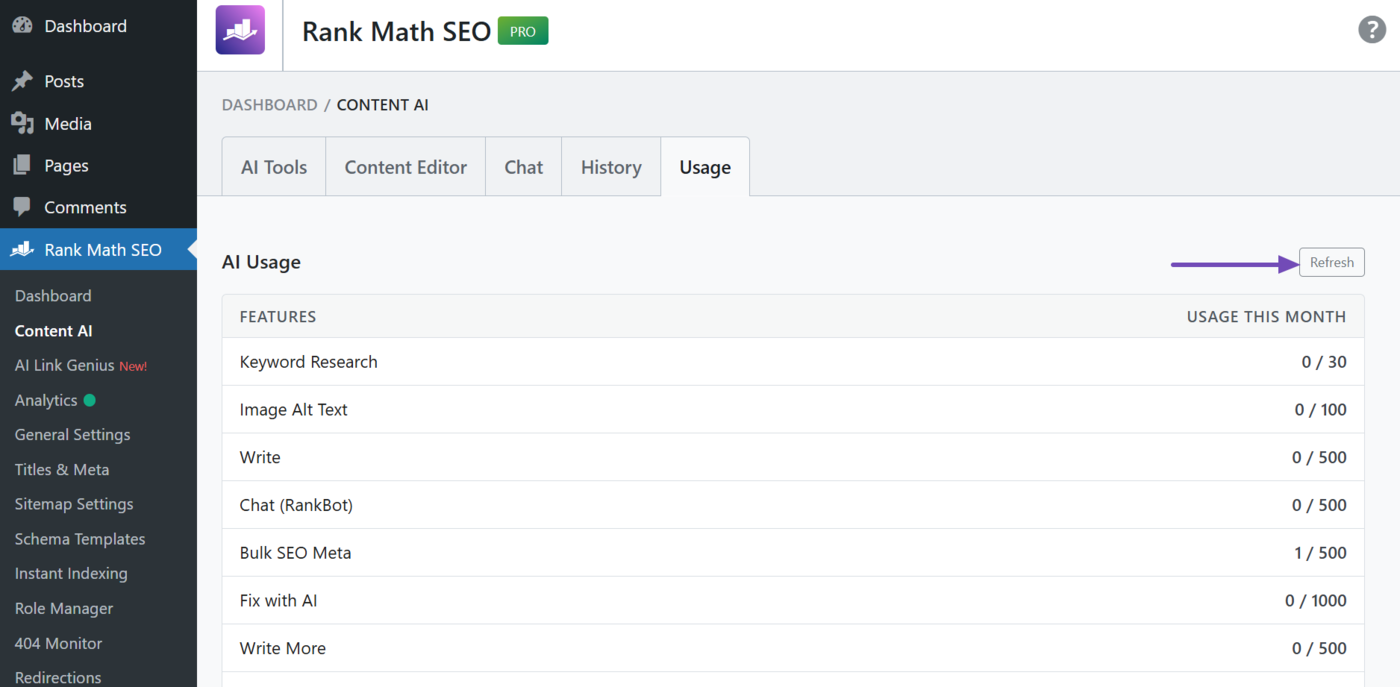Switch to the Chat tab

click(524, 167)
